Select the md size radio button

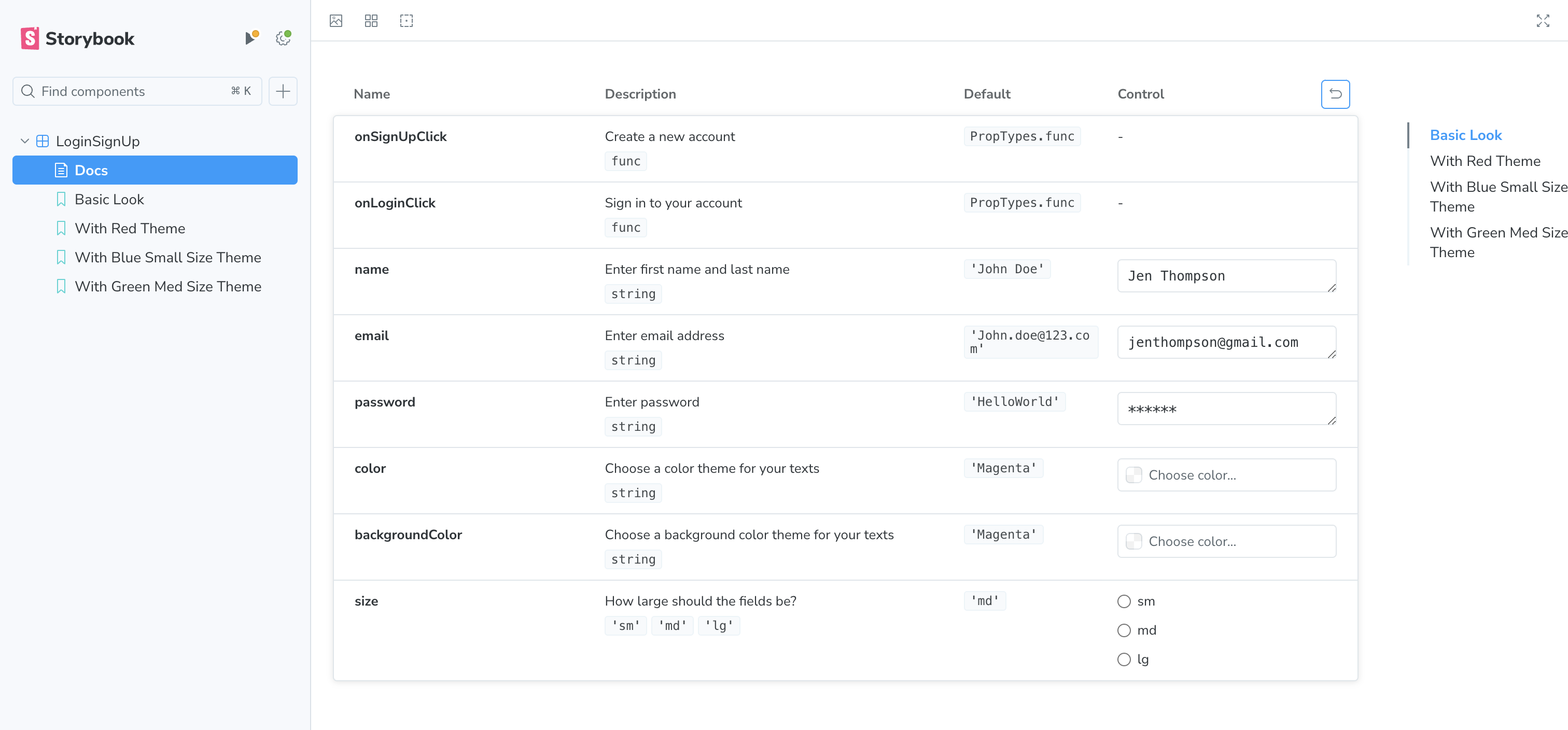(x=1124, y=630)
